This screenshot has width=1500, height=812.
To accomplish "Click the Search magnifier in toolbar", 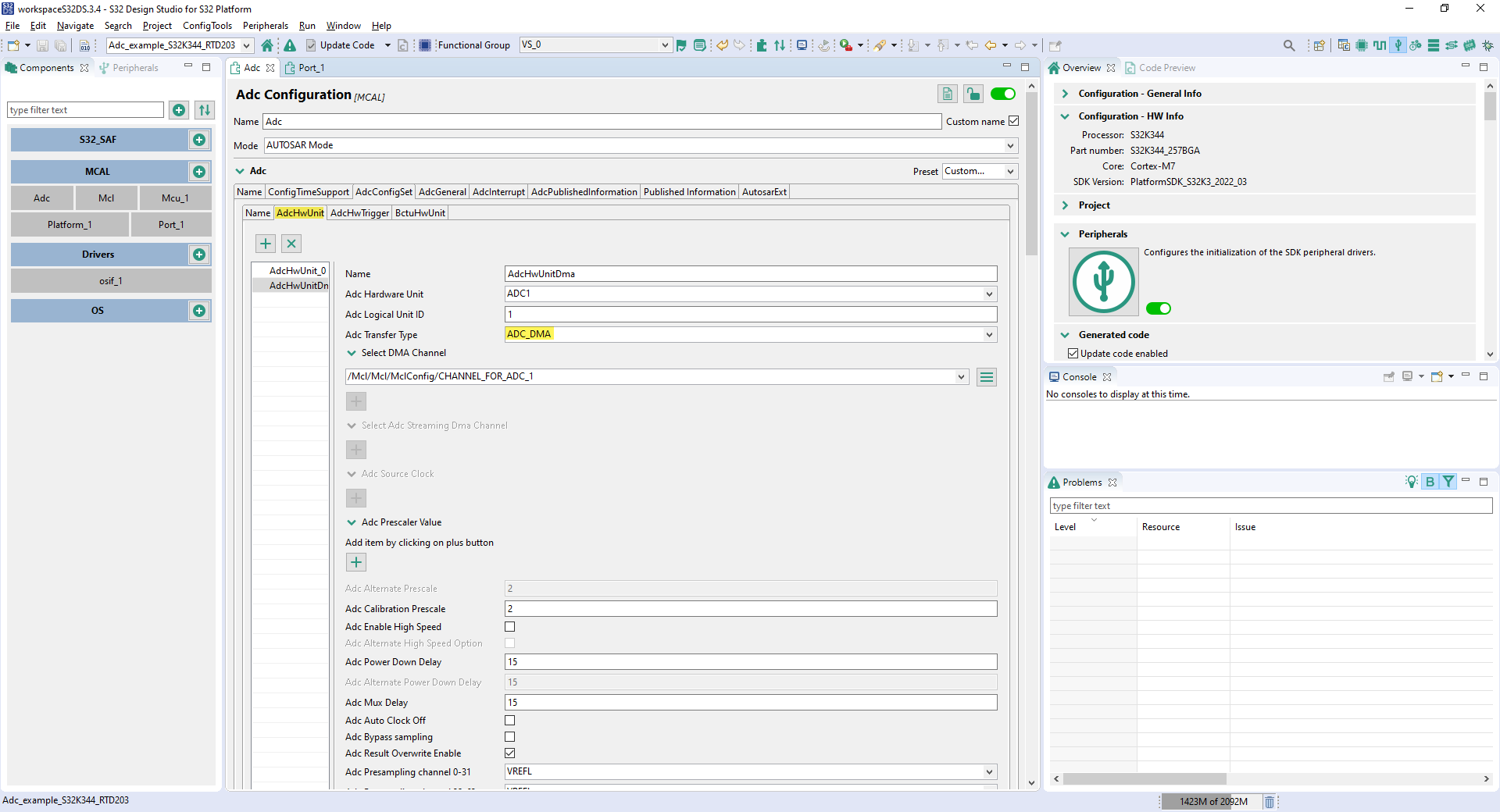I will coord(1289,45).
